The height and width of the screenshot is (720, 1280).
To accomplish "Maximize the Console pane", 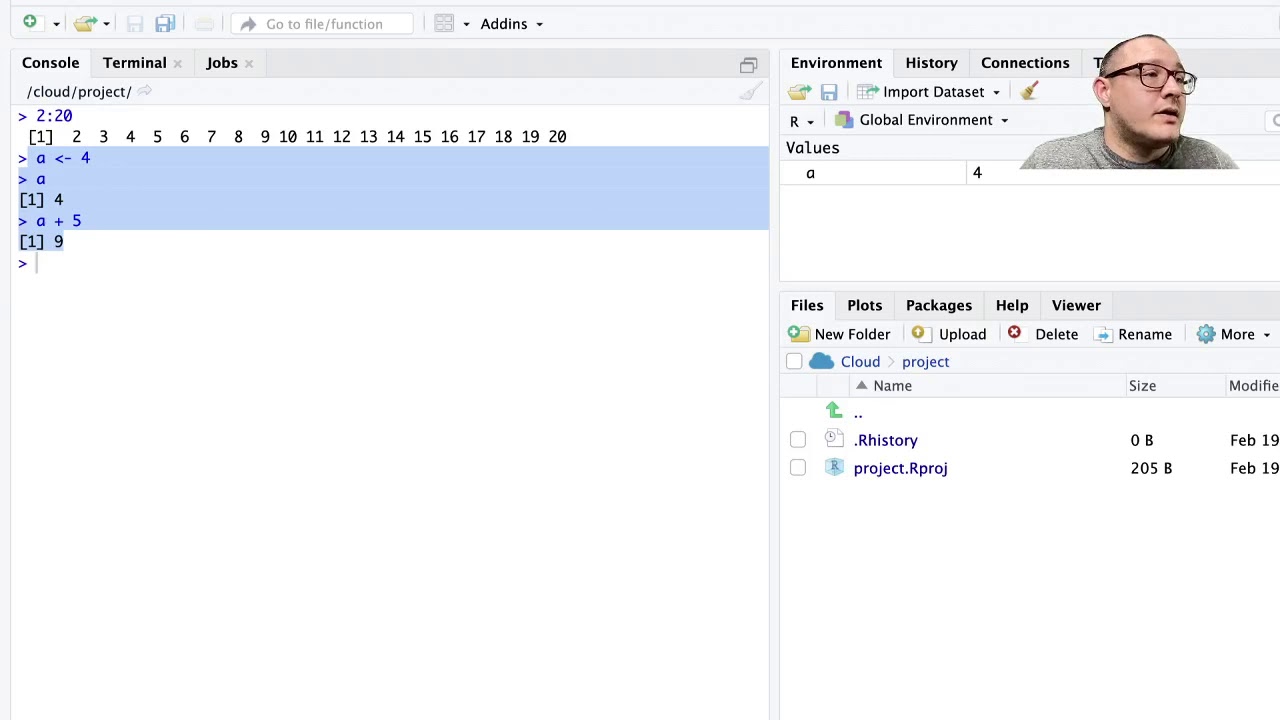I will [x=748, y=65].
